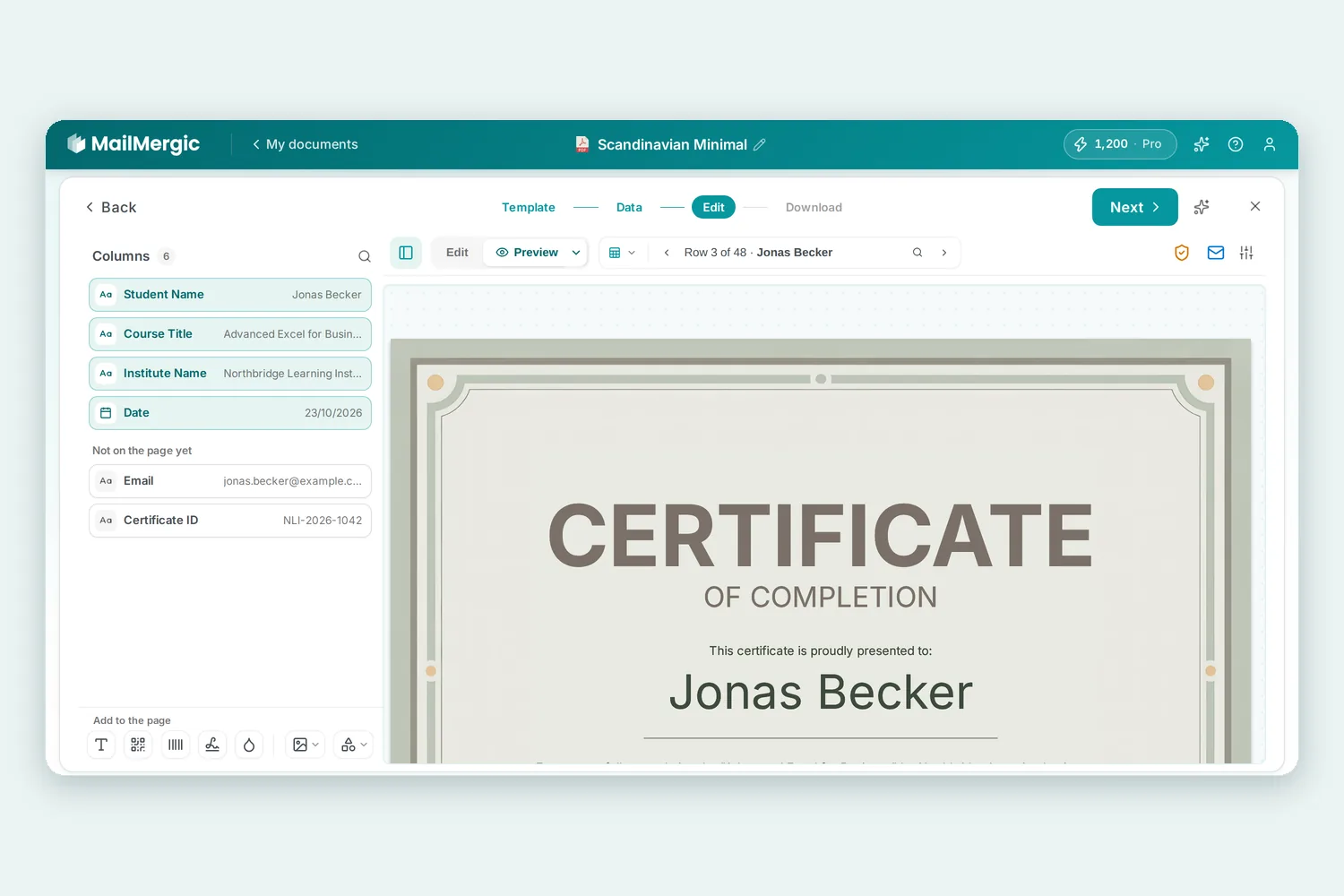Switch to Edit mode in the toggle
This screenshot has width=1344, height=896.
[x=457, y=253]
